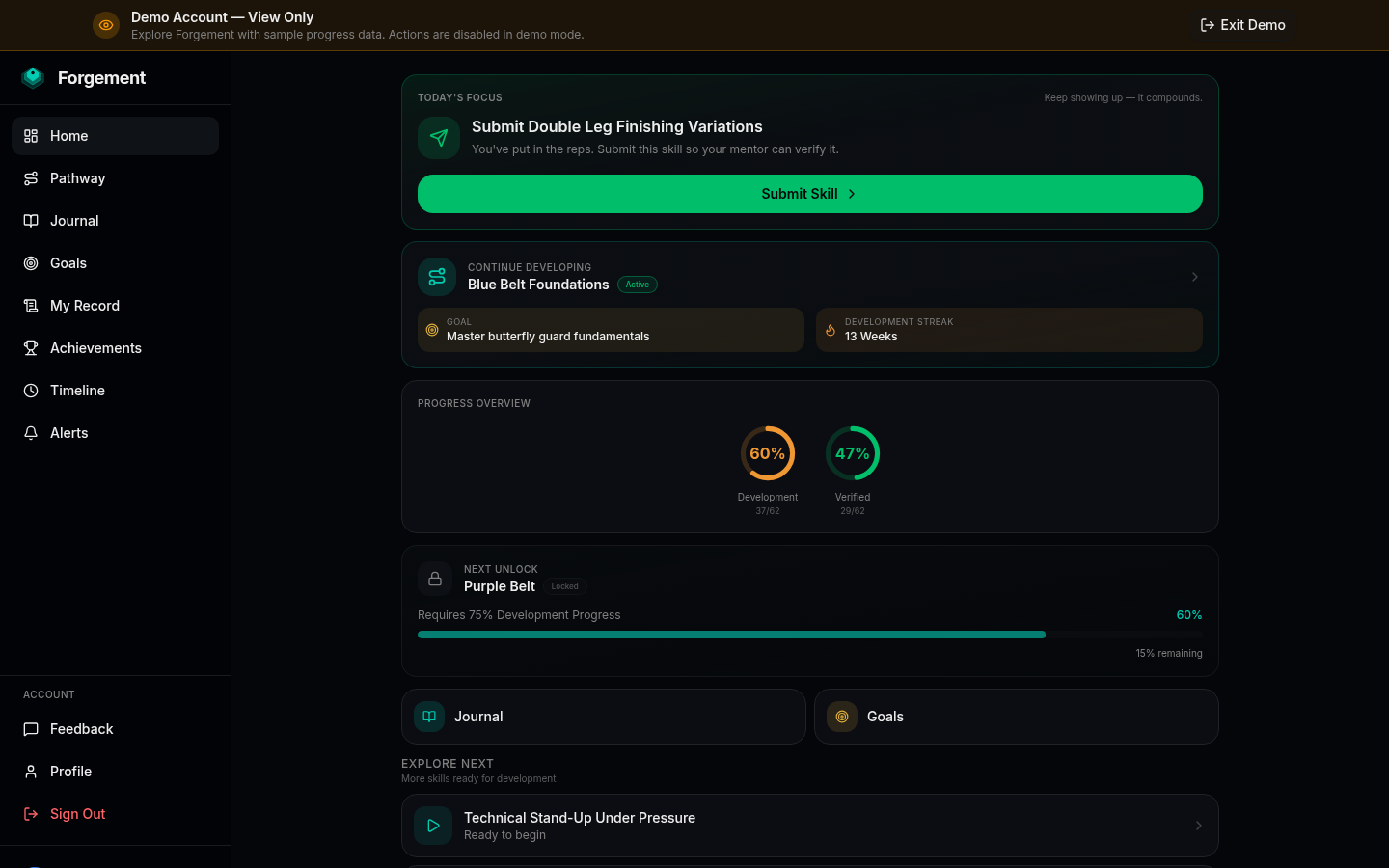1389x868 pixels.
Task: Click the 15% remaining text
Action: tap(1169, 654)
